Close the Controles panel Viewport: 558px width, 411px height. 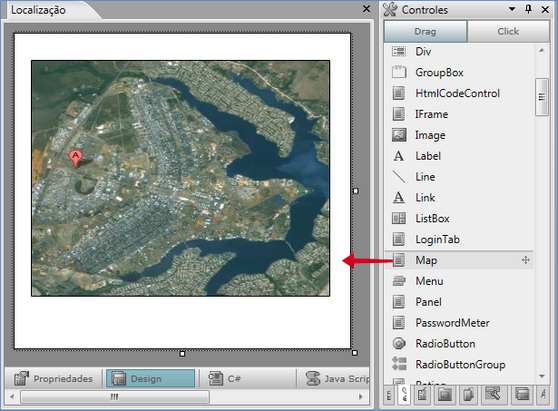pos(545,9)
